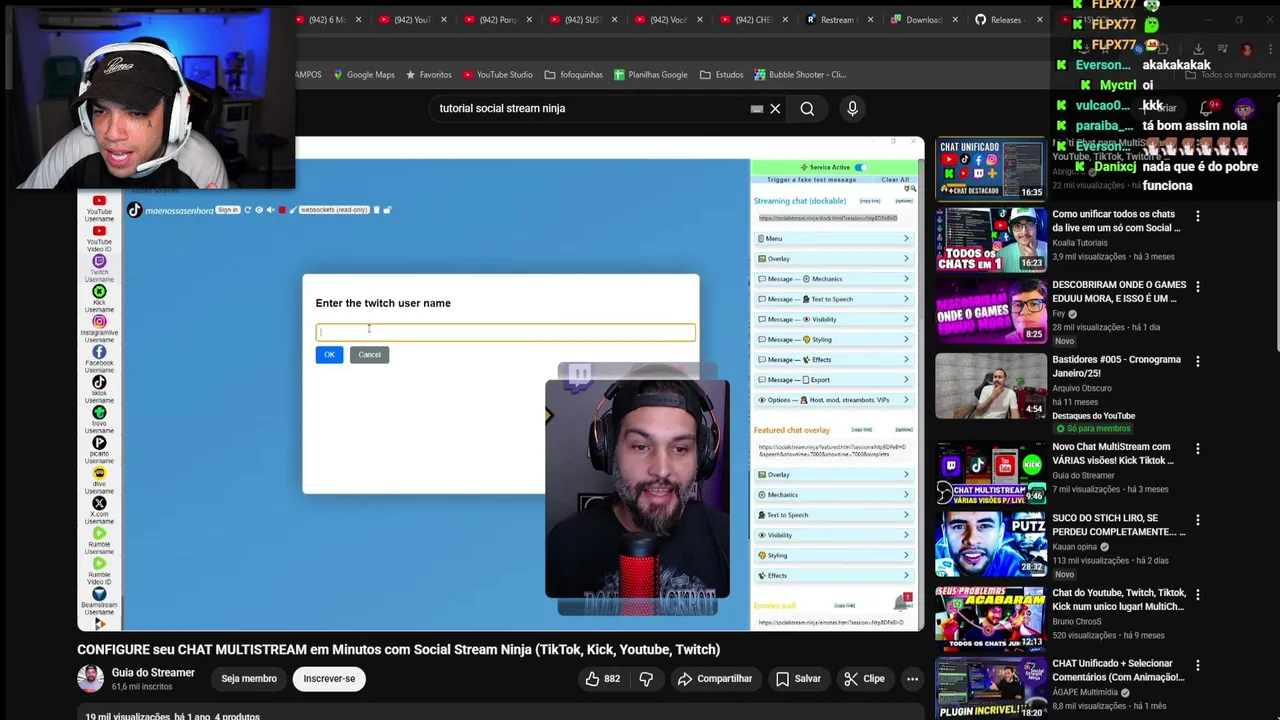This screenshot has width=1280, height=720.
Task: Clear the YouTube search text with X
Action: 775,108
